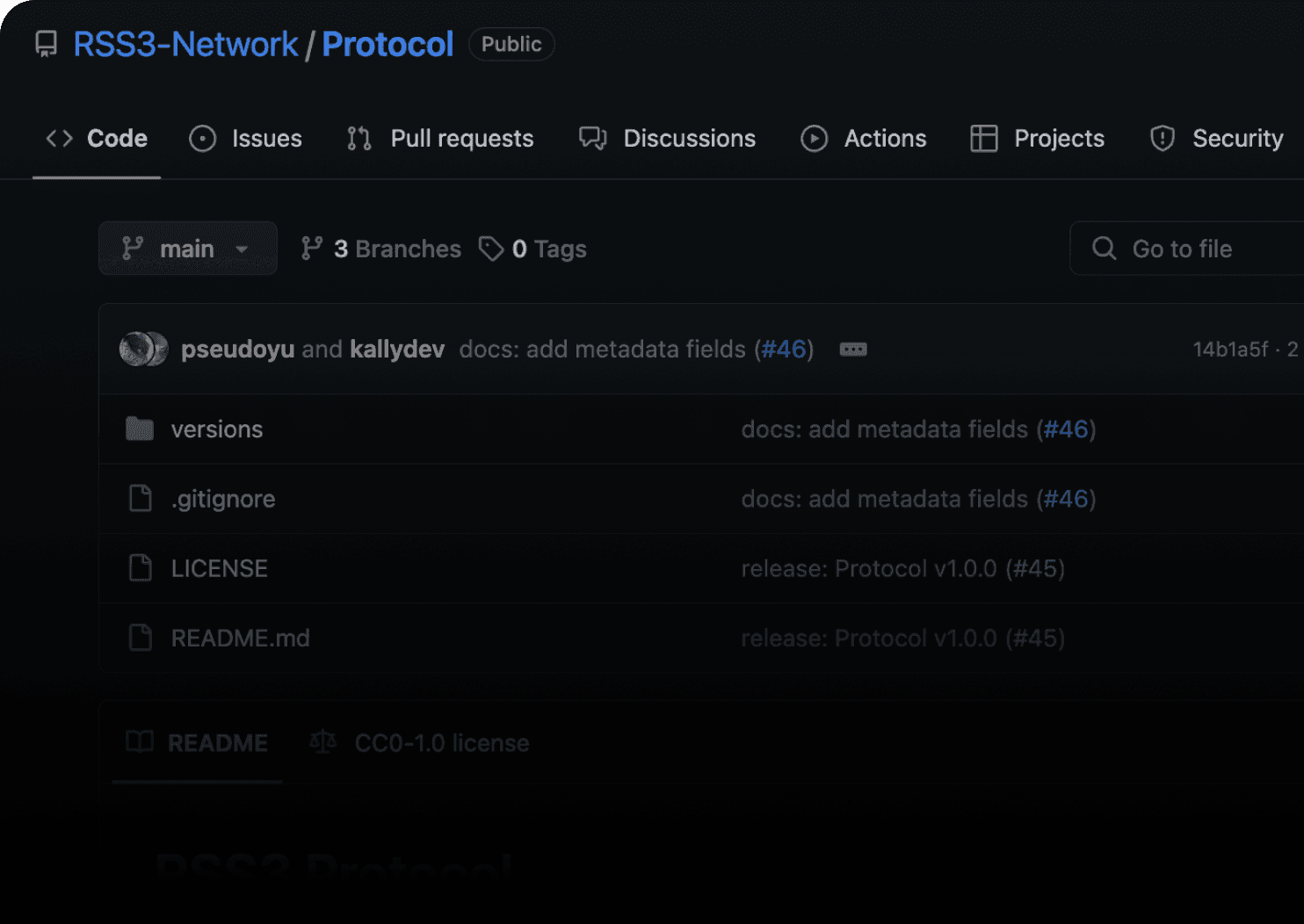Viewport: 1304px width, 924px height.
Task: View the 3 Branches link
Action: click(x=380, y=249)
